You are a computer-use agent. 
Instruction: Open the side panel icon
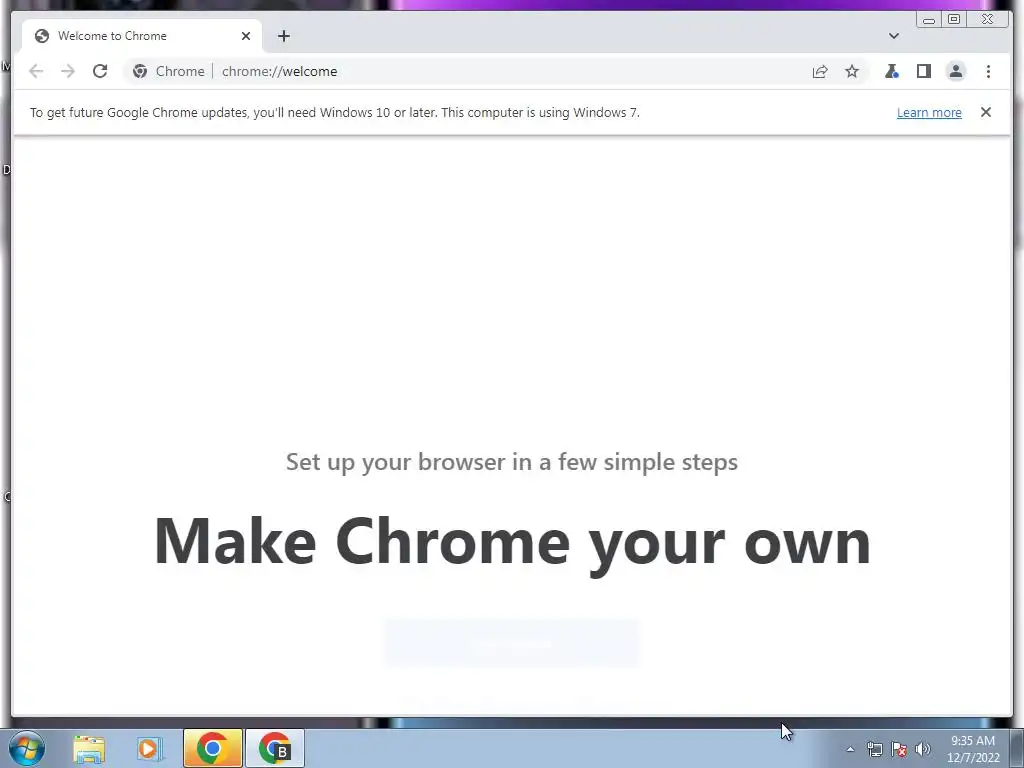(x=923, y=71)
